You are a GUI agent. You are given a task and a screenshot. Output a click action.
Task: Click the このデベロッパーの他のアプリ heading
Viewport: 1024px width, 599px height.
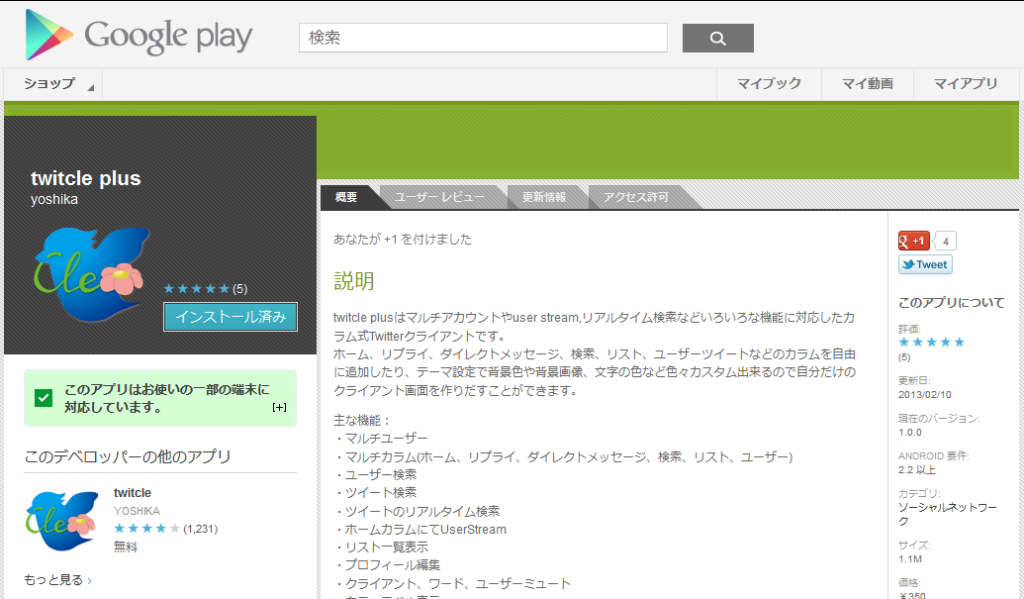pos(127,457)
